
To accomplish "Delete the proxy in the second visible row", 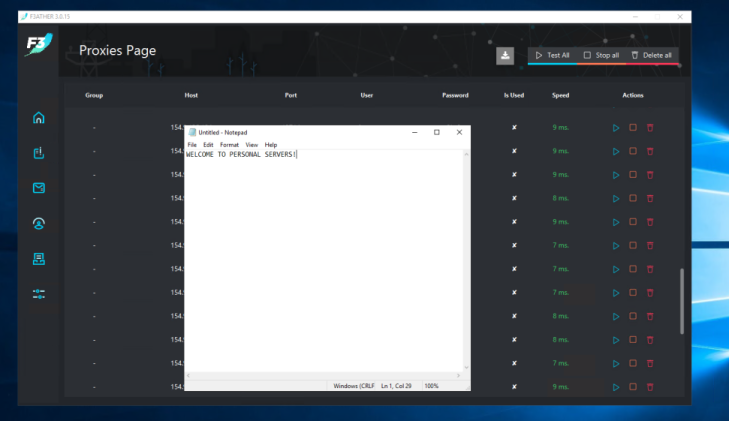I will tap(650, 151).
